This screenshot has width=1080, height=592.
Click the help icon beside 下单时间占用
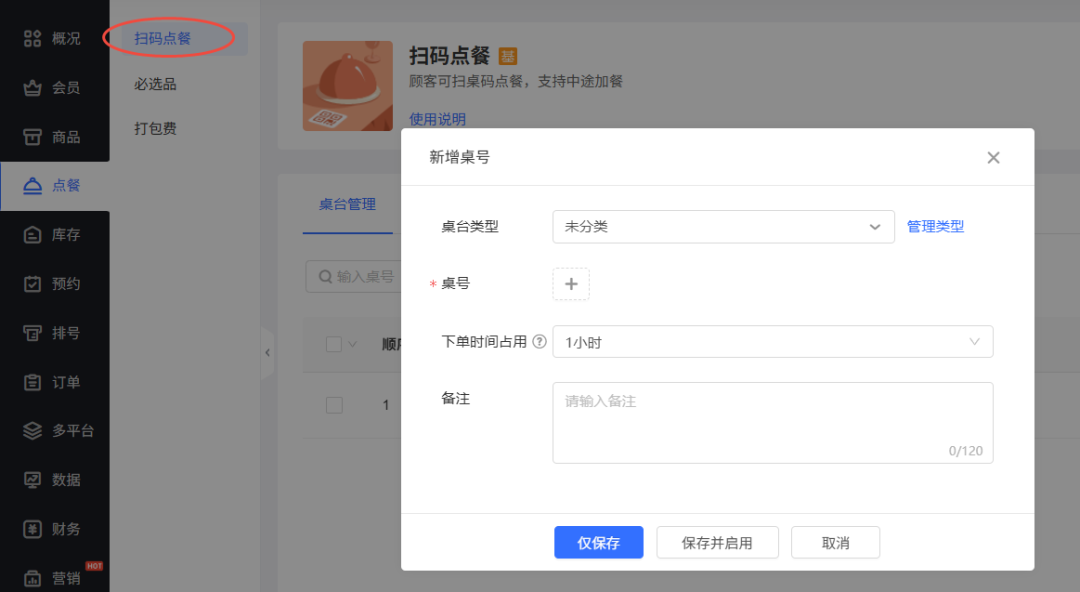click(540, 342)
